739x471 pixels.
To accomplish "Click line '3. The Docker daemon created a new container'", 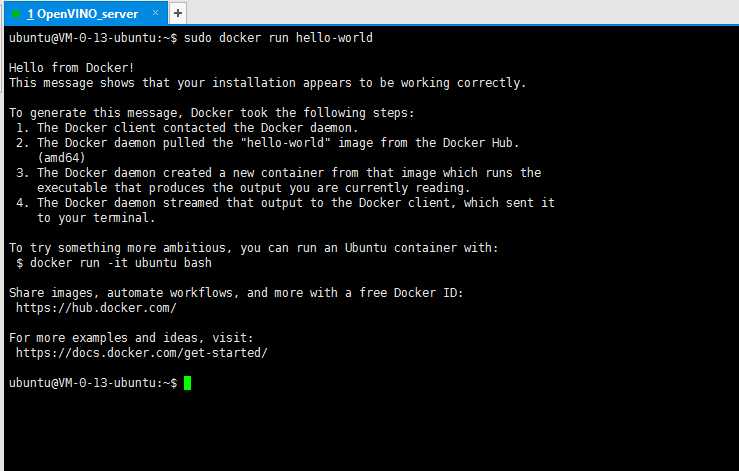I will coord(278,173).
